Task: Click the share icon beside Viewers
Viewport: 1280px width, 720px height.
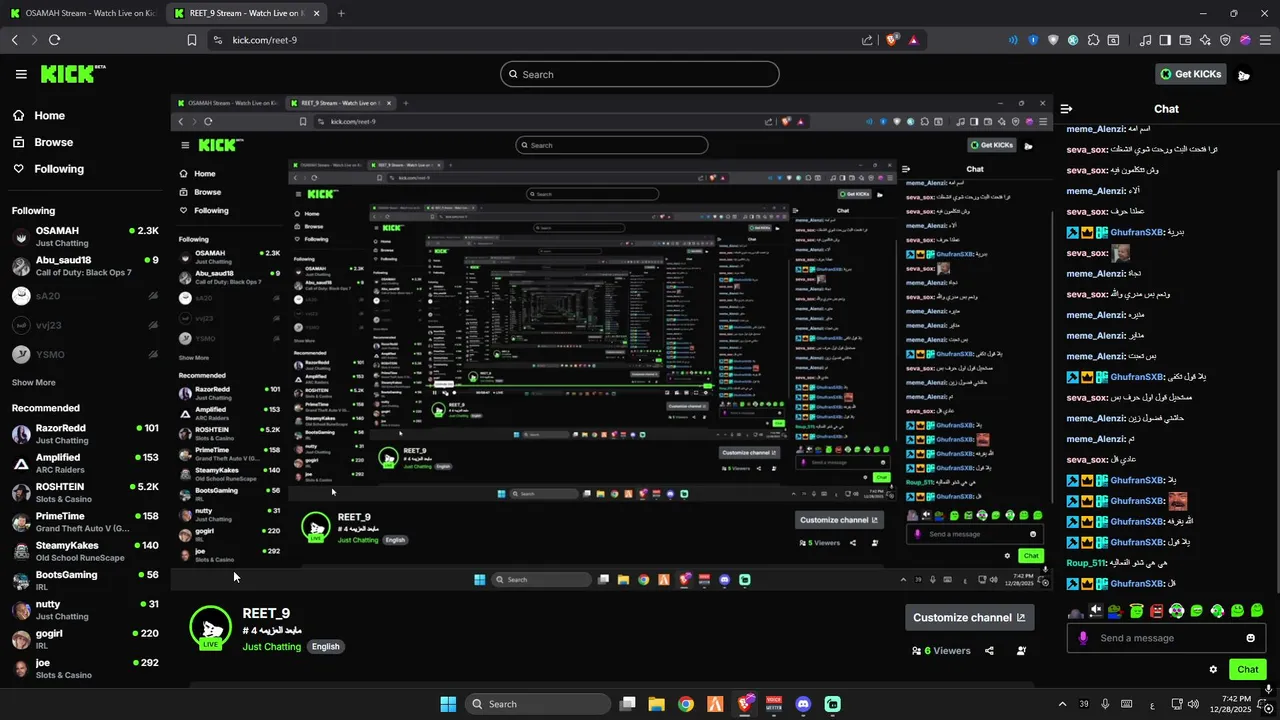Action: click(989, 651)
